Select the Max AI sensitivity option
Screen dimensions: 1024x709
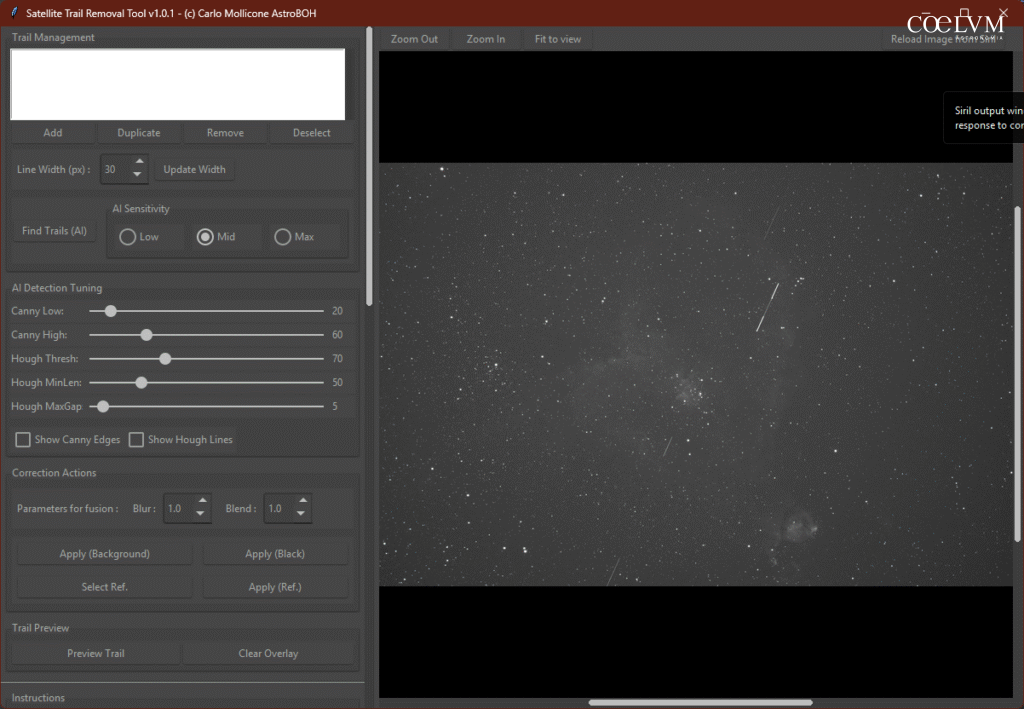point(283,237)
